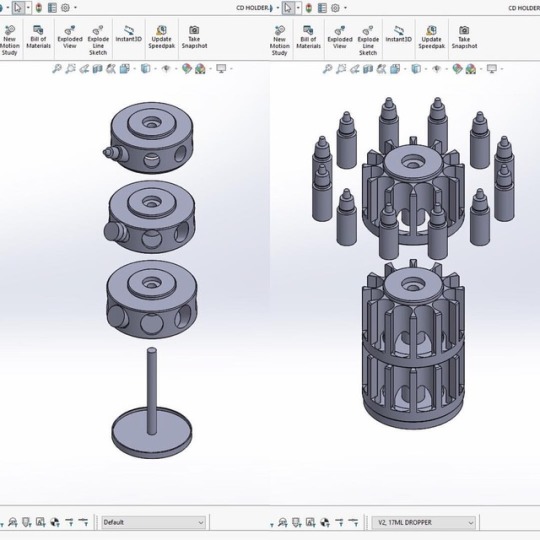Click Rebuild traffic light in the 17ML DROPPER window

click(309, 8)
